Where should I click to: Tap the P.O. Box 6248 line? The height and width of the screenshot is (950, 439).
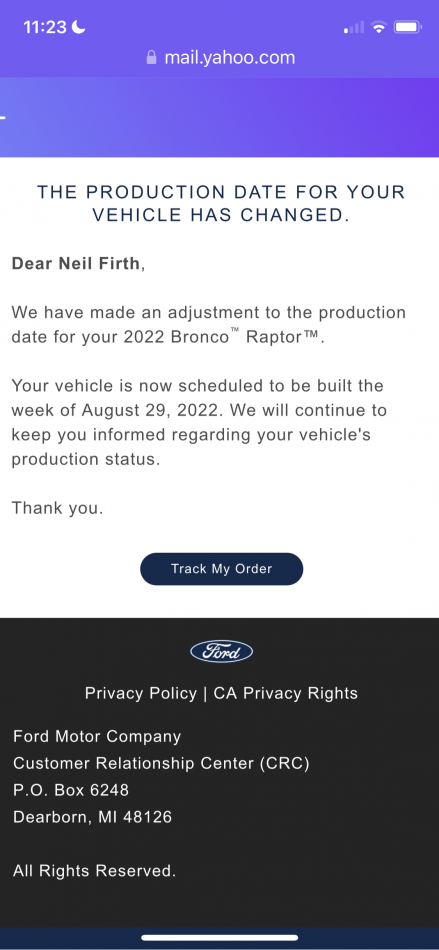point(71,790)
